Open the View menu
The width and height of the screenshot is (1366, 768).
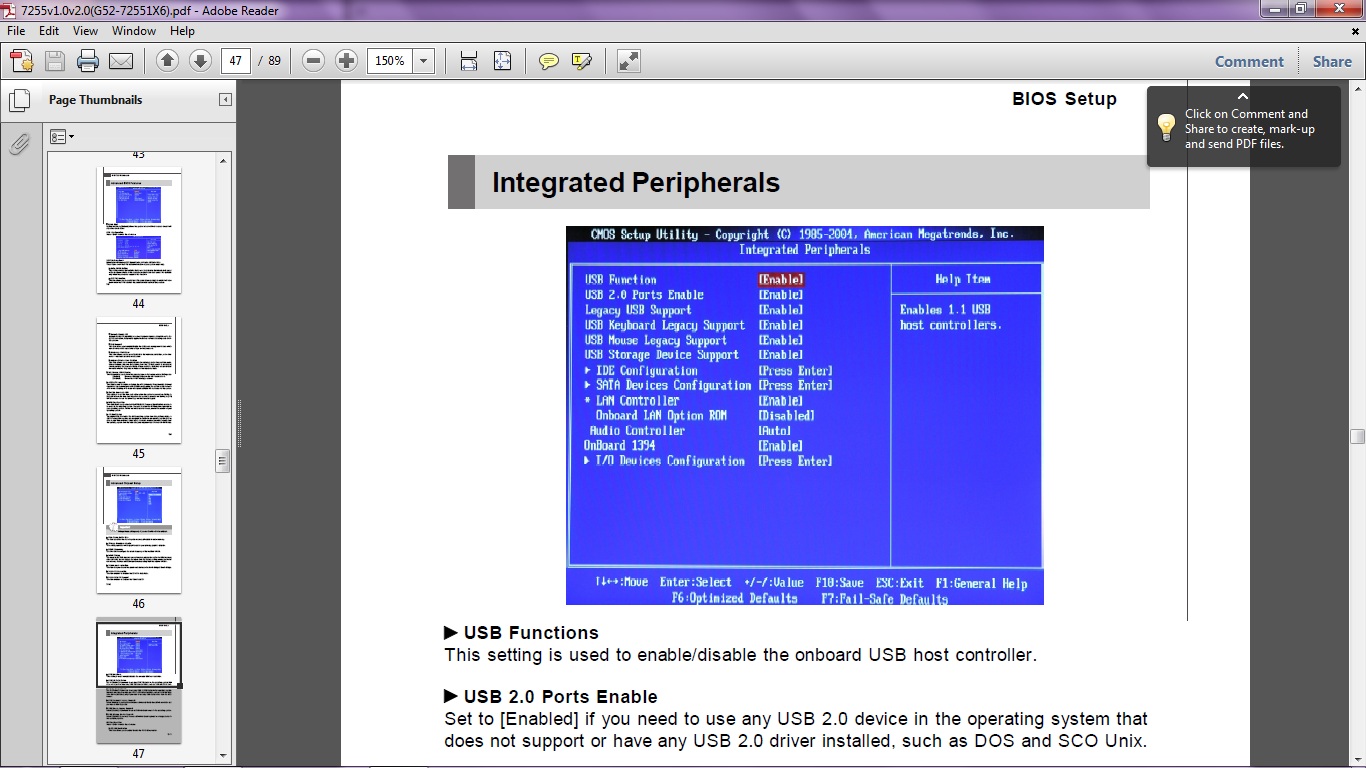85,31
